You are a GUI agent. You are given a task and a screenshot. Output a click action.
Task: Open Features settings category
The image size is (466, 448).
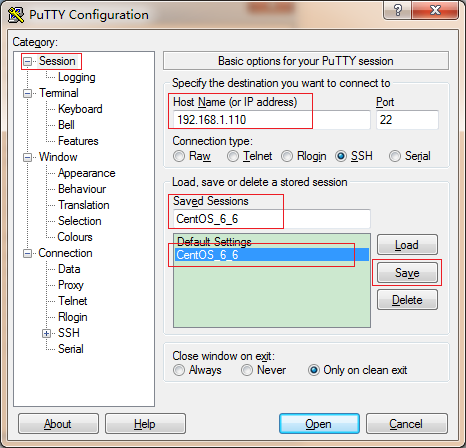click(x=78, y=141)
